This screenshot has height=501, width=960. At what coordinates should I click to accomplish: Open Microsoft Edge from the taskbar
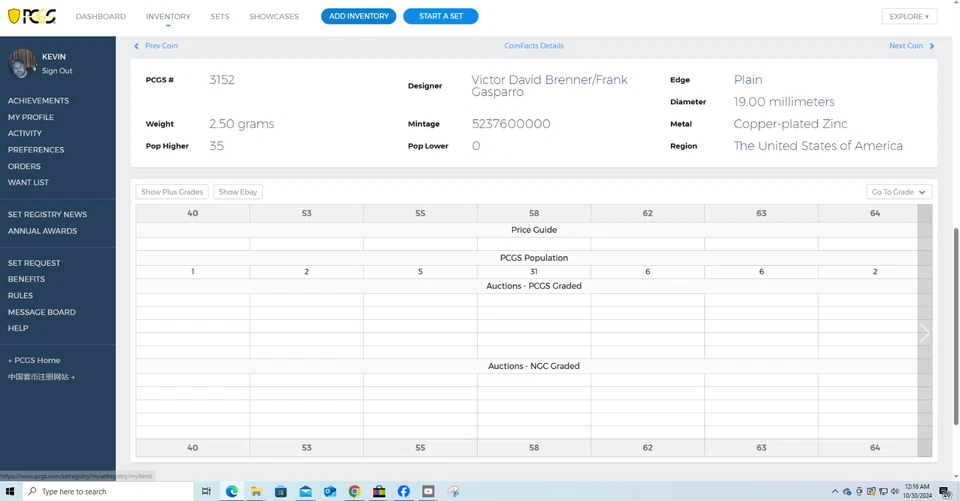232,491
